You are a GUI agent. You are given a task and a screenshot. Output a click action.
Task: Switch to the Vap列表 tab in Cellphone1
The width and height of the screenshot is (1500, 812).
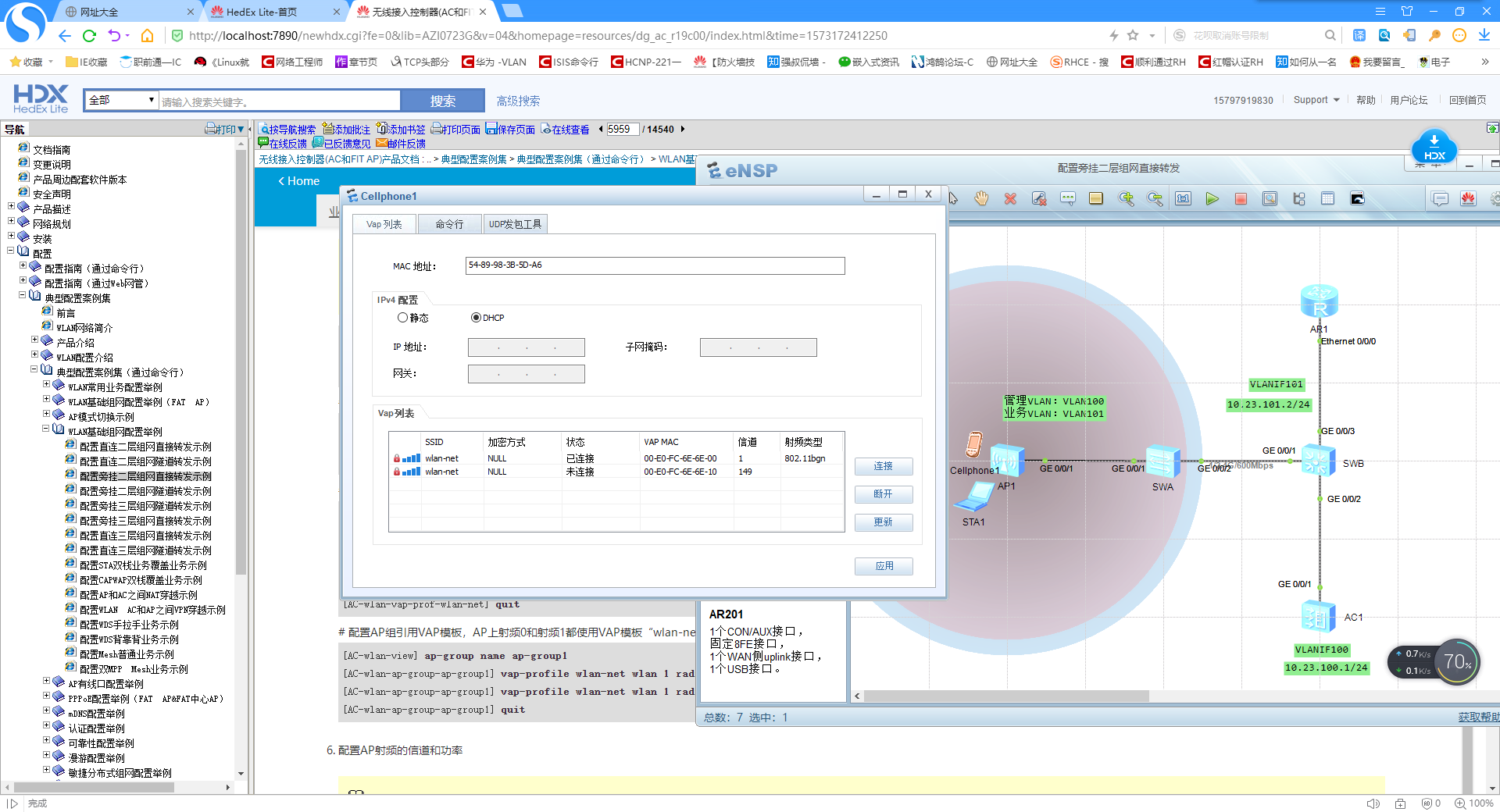click(x=384, y=224)
